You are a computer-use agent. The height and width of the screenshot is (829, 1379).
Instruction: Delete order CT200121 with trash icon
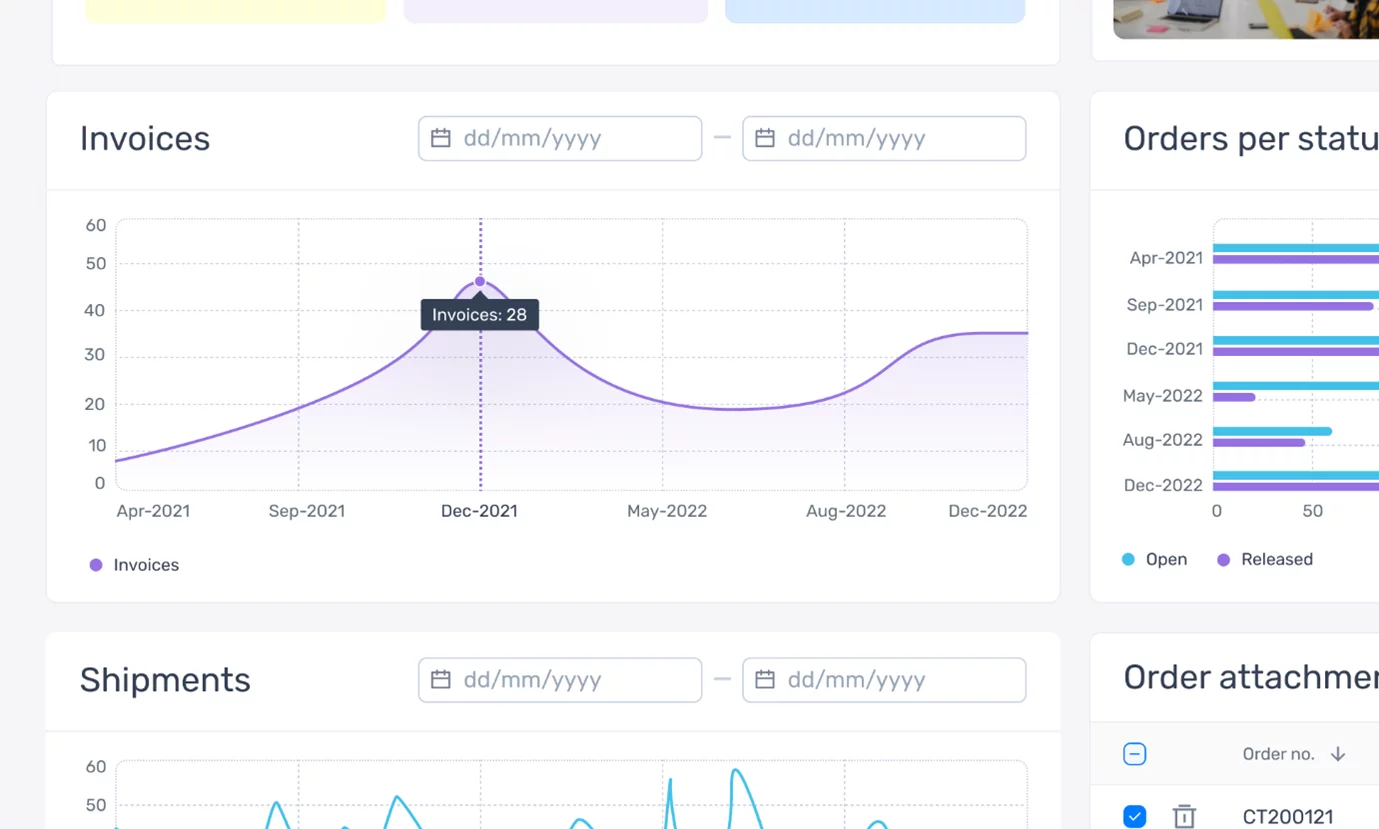point(1184,816)
